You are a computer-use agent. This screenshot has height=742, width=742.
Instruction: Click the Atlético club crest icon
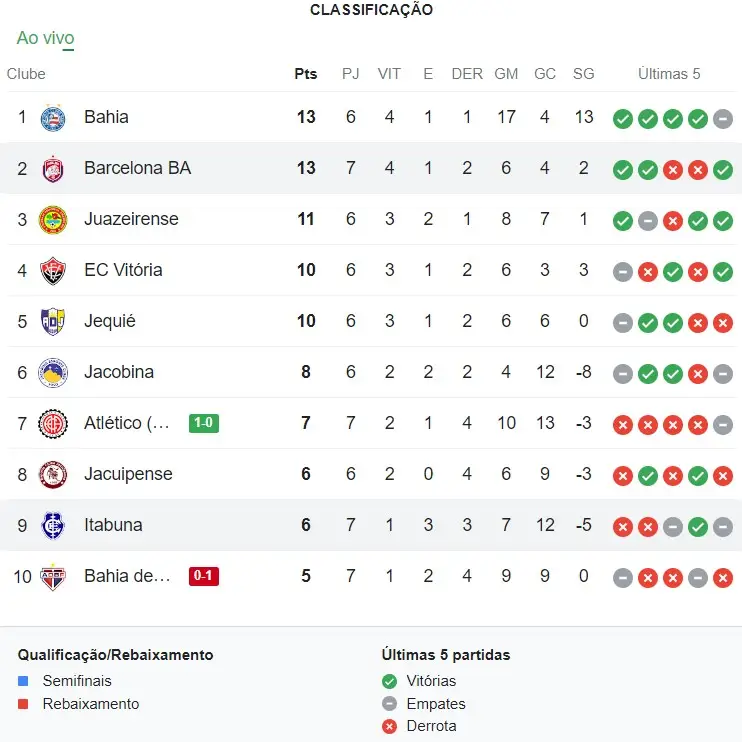(x=52, y=424)
